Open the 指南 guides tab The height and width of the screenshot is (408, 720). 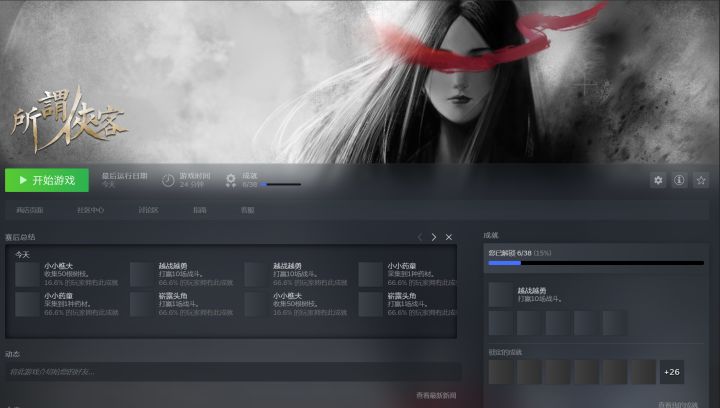click(200, 210)
